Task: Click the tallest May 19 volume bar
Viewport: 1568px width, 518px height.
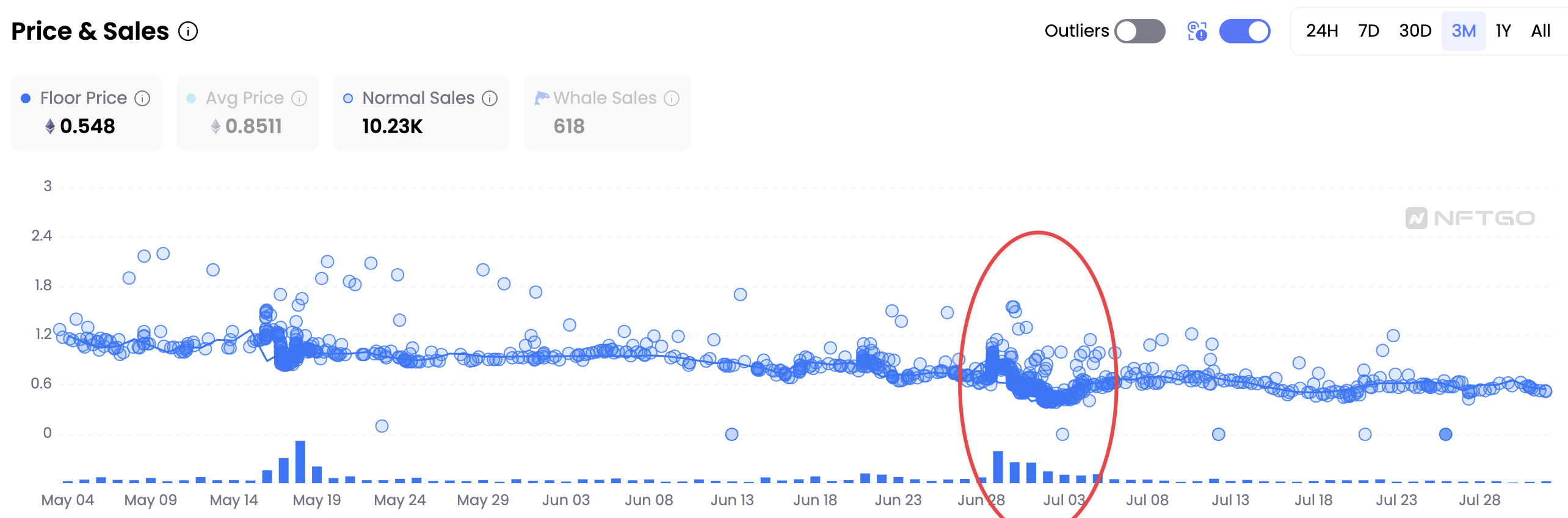Action: click(300, 461)
